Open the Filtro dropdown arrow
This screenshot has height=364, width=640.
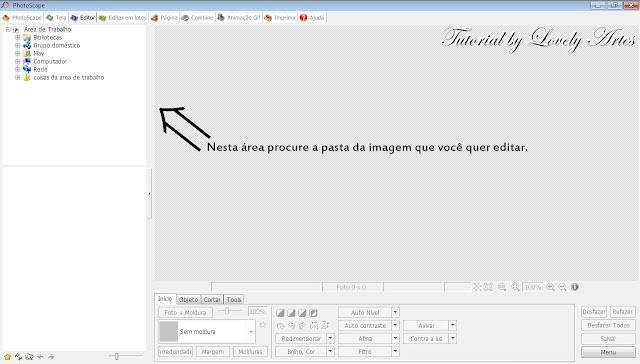tap(395, 351)
